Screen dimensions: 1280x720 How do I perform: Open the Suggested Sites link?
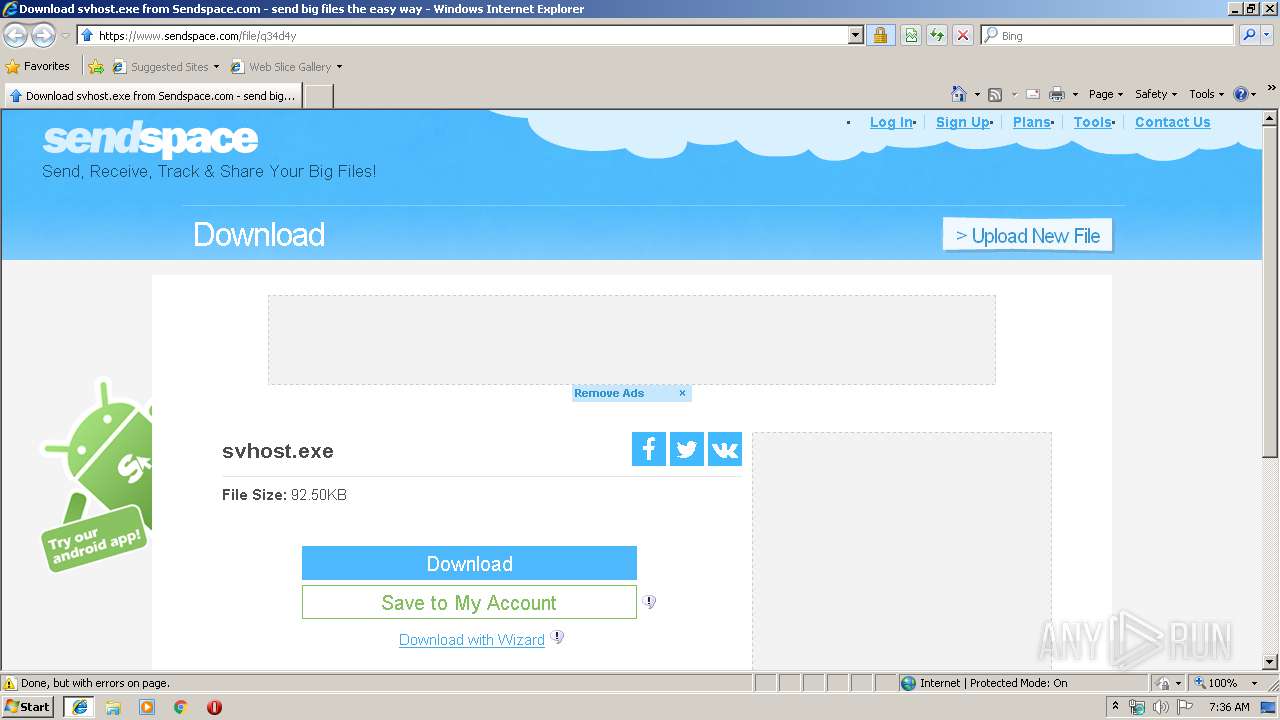pos(165,67)
